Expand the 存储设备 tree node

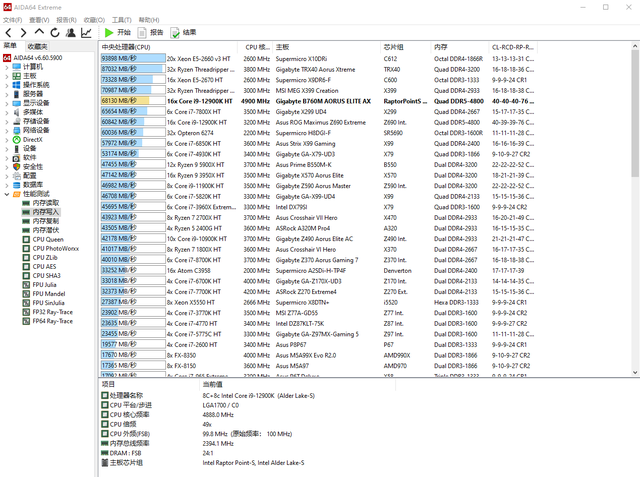[x=6, y=122]
